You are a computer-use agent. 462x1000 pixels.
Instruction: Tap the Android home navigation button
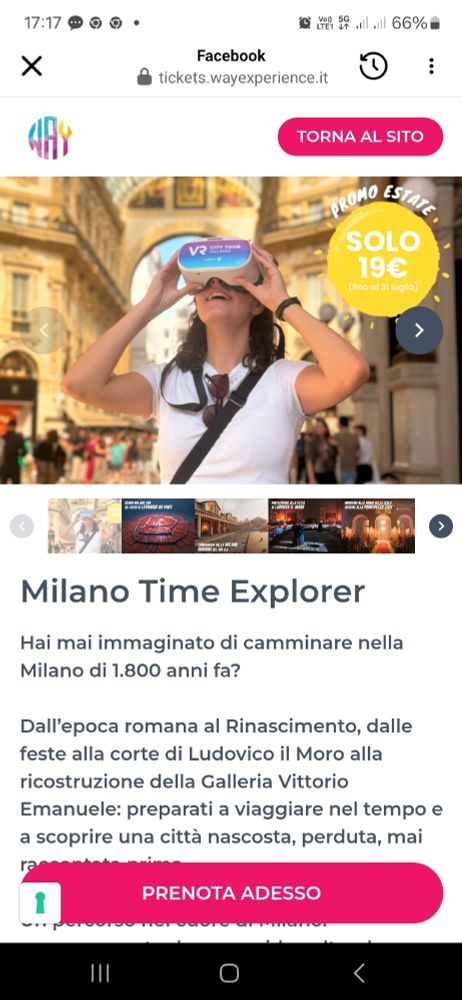(x=229, y=973)
